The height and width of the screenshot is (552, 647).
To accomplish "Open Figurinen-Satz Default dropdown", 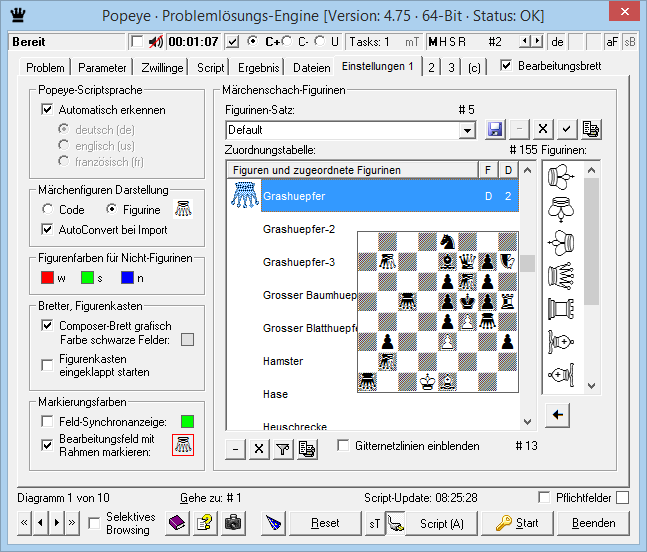I will [x=467, y=130].
